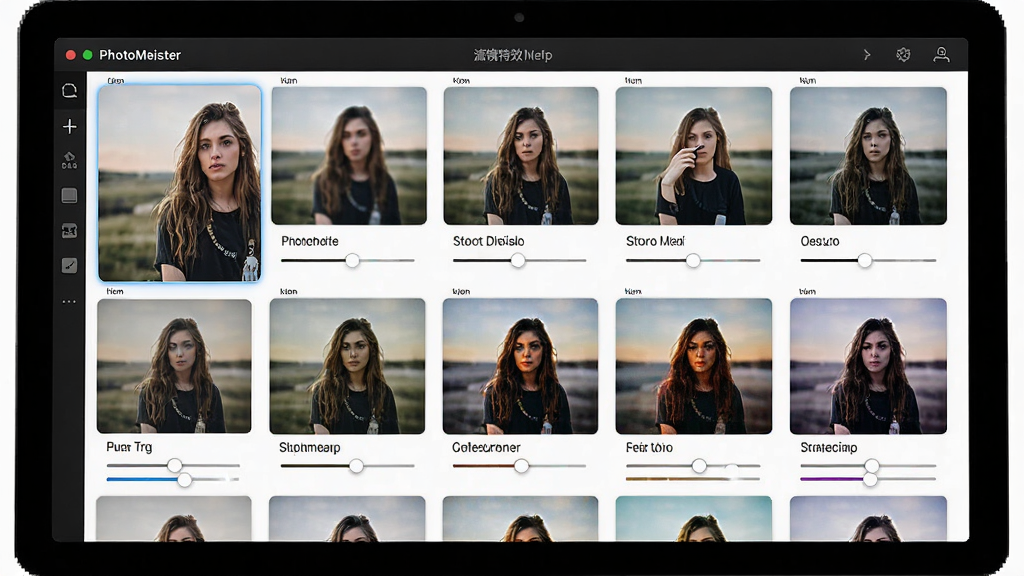Open the picture icon in the sidebar
The height and width of the screenshot is (576, 1024).
click(69, 231)
